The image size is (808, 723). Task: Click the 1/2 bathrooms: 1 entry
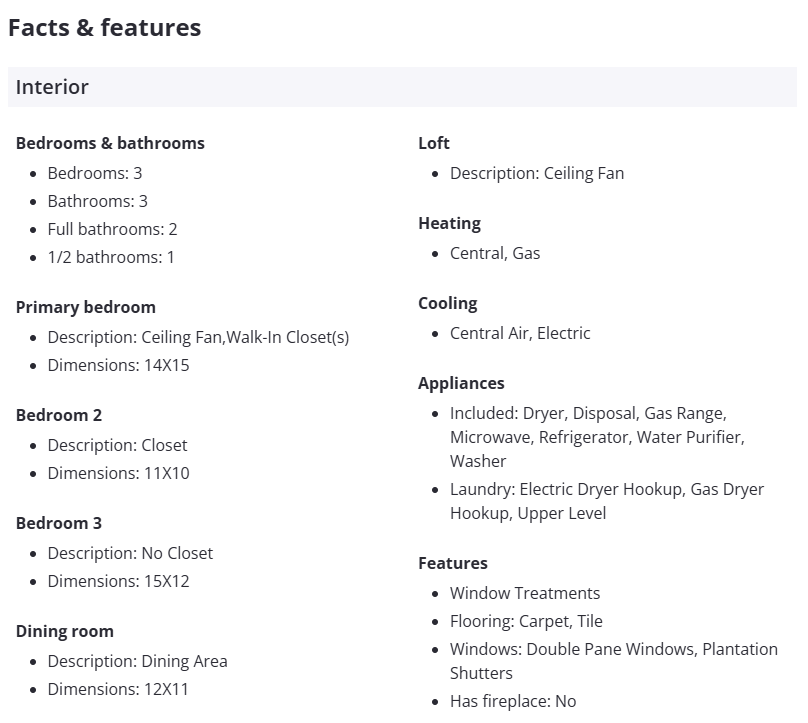tap(111, 257)
